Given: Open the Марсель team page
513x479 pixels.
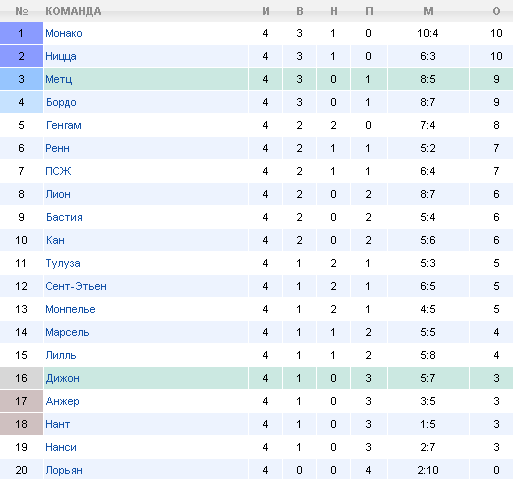Looking at the screenshot, I should click(x=67, y=332).
